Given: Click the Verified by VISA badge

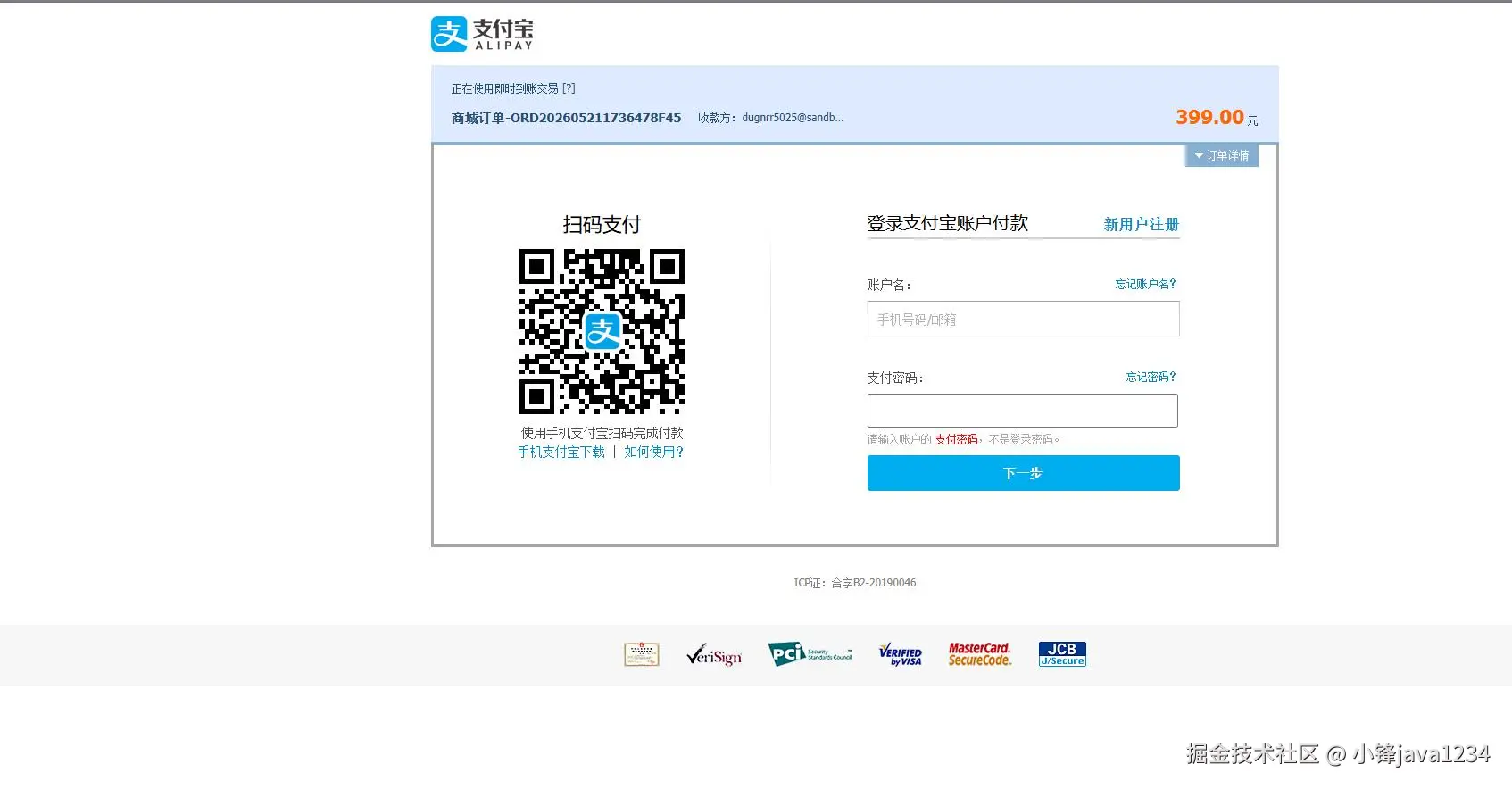Looking at the screenshot, I should tap(901, 654).
